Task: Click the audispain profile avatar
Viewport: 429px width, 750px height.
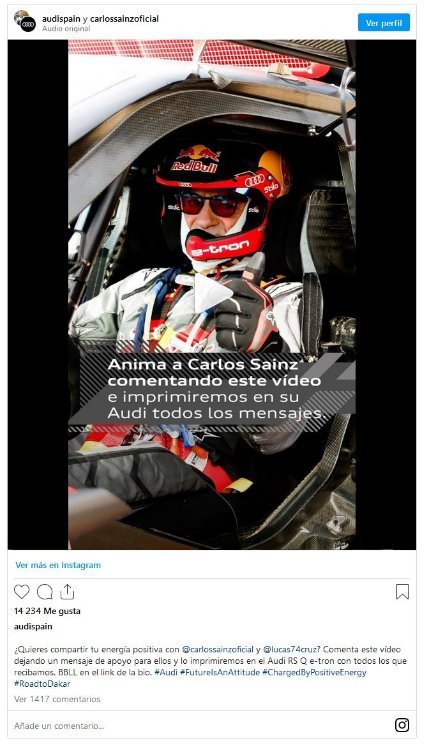Action: click(x=25, y=22)
